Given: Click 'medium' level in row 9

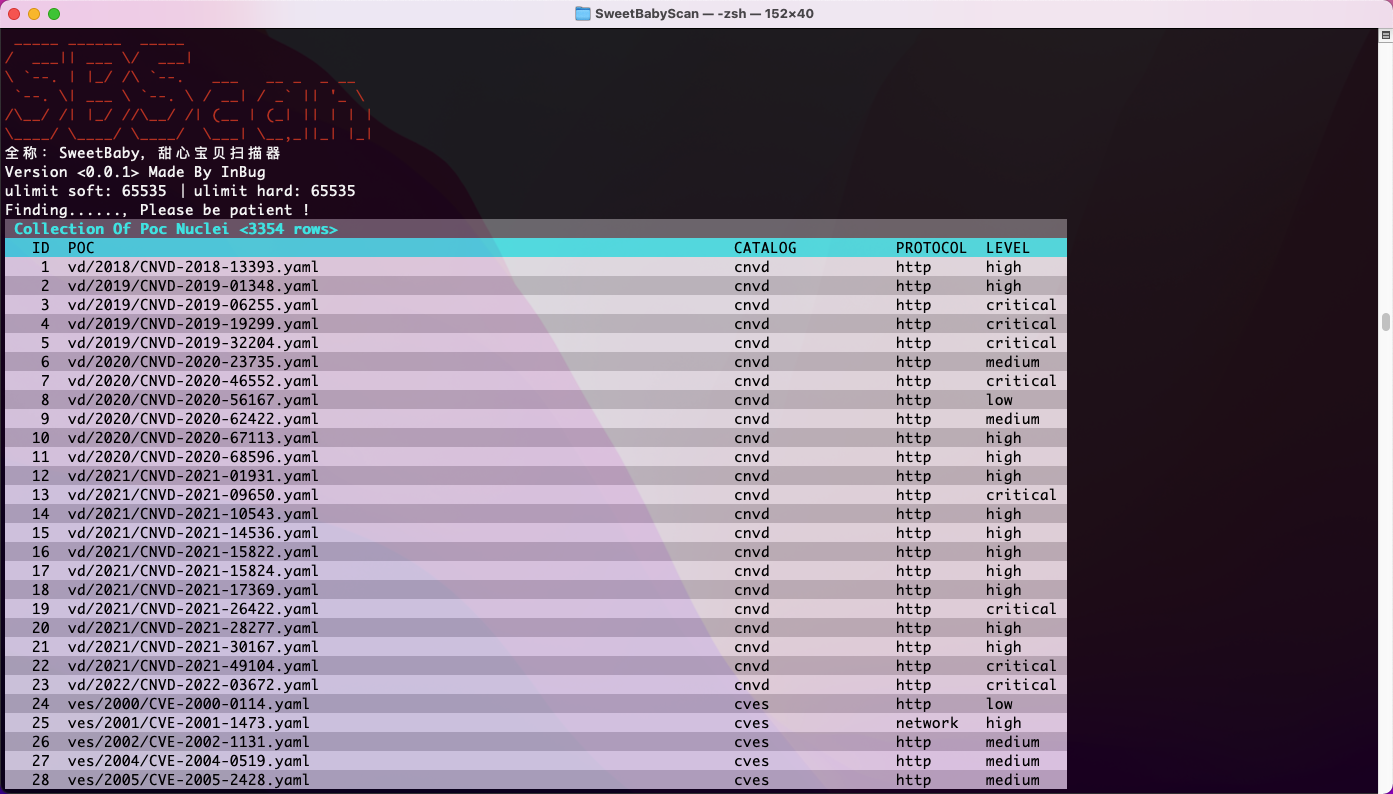Looking at the screenshot, I should coord(1013,419).
